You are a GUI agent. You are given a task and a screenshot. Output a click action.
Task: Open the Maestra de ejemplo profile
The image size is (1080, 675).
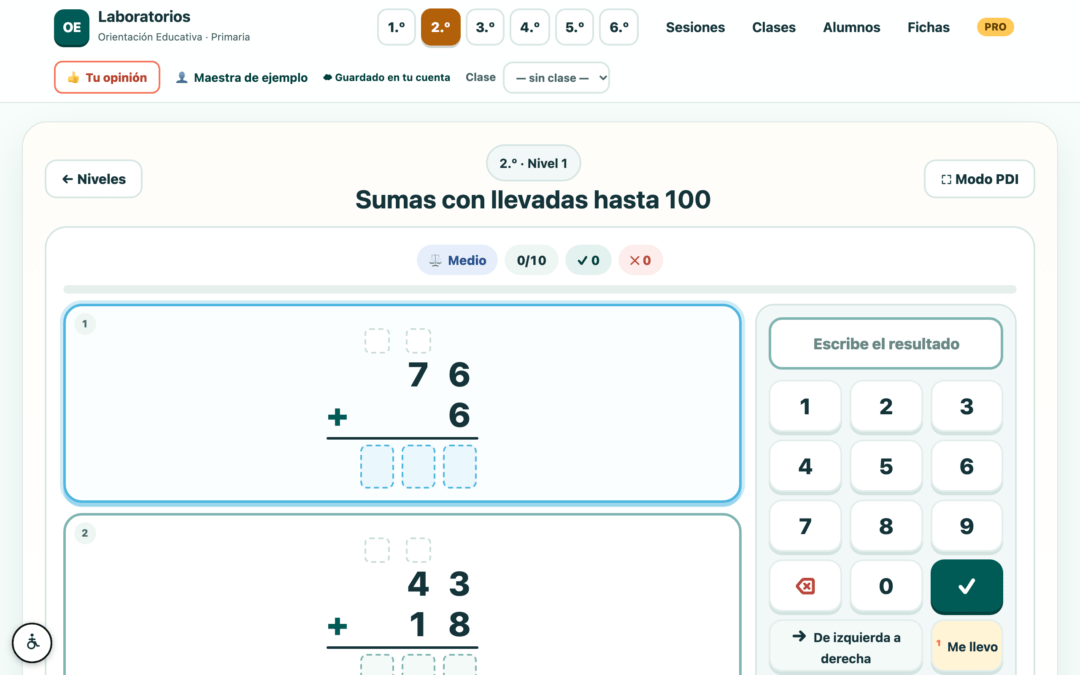(242, 77)
